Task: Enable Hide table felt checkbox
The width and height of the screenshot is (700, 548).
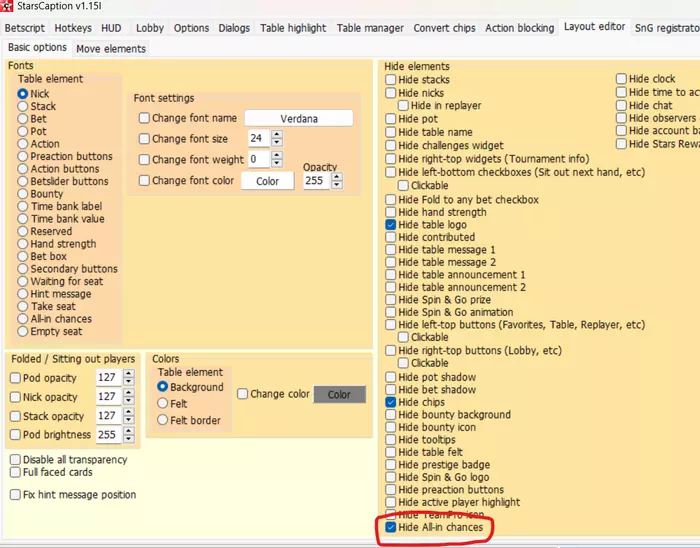Action: tap(391, 452)
